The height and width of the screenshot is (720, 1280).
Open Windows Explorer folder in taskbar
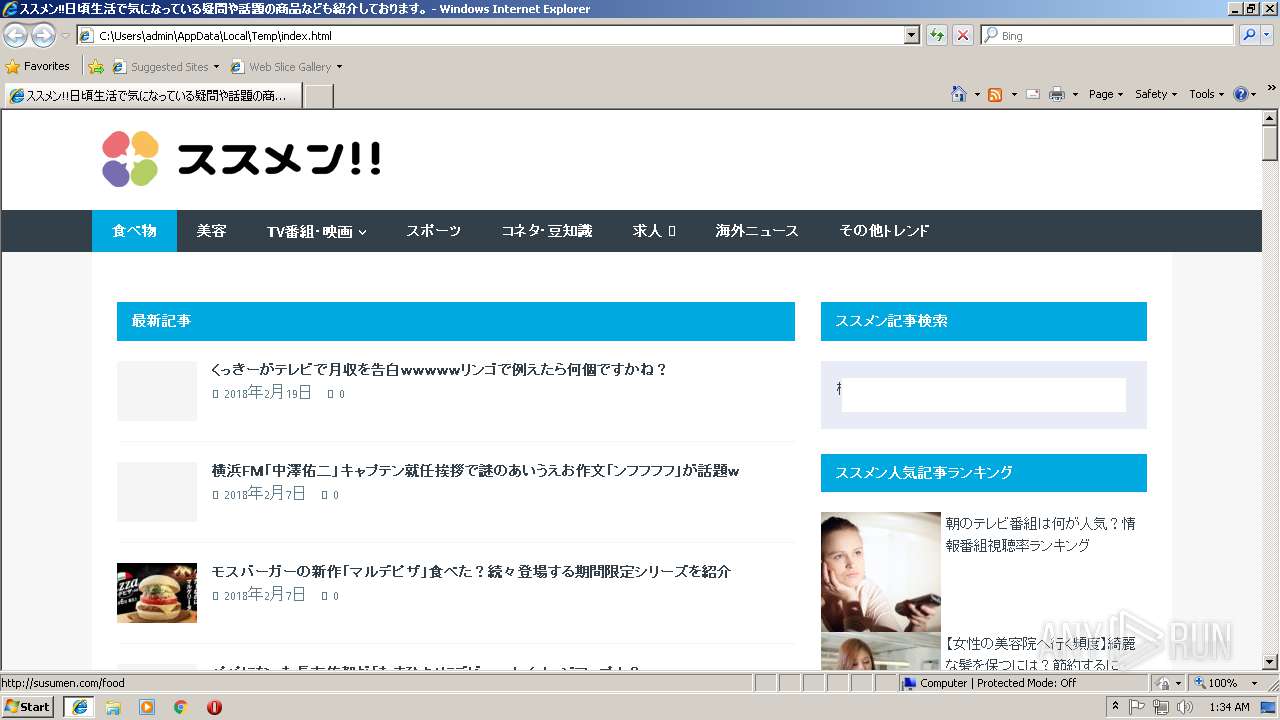point(113,707)
